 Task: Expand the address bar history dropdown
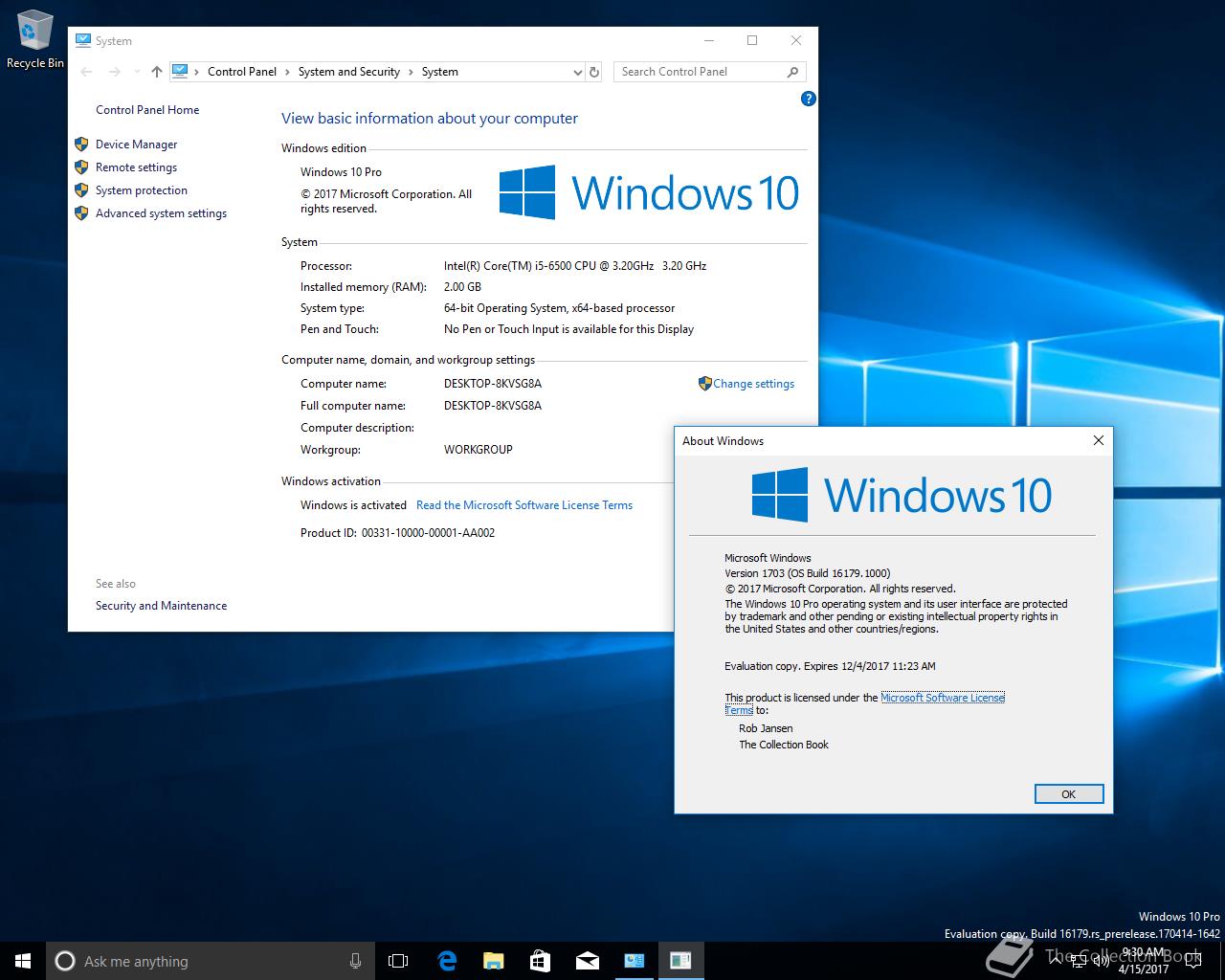click(577, 72)
